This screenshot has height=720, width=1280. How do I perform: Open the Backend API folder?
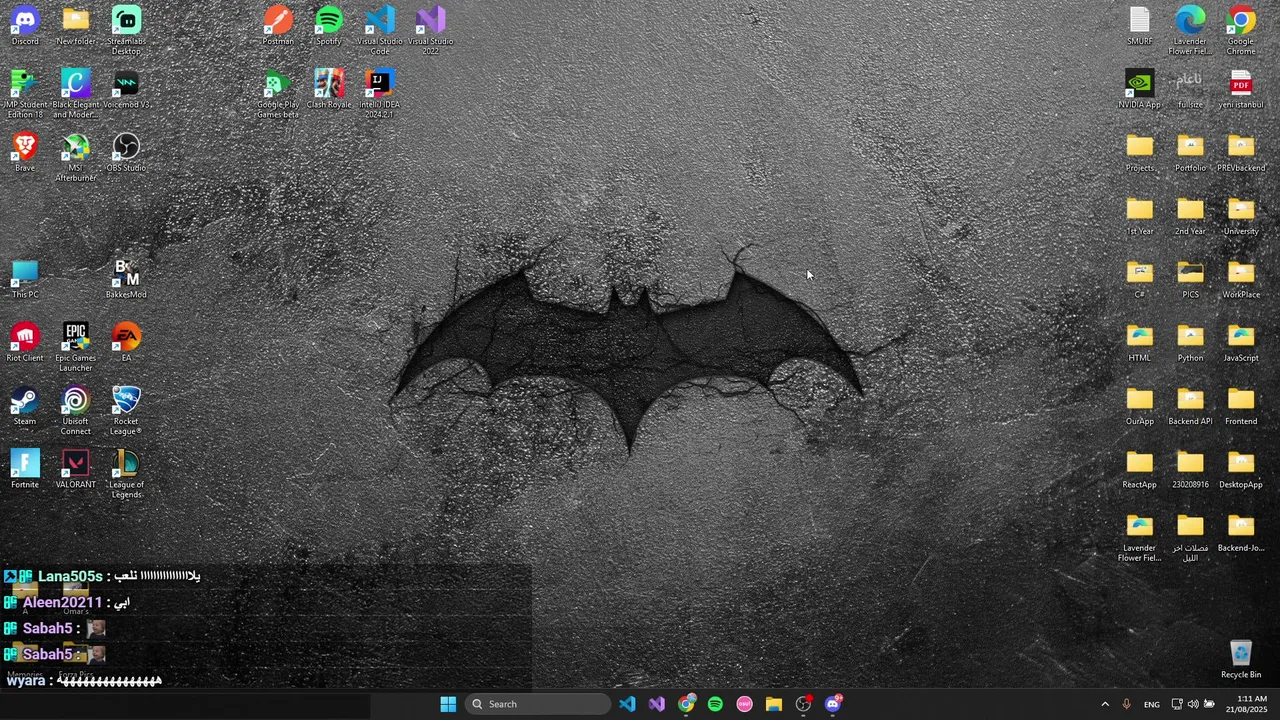tap(1190, 406)
